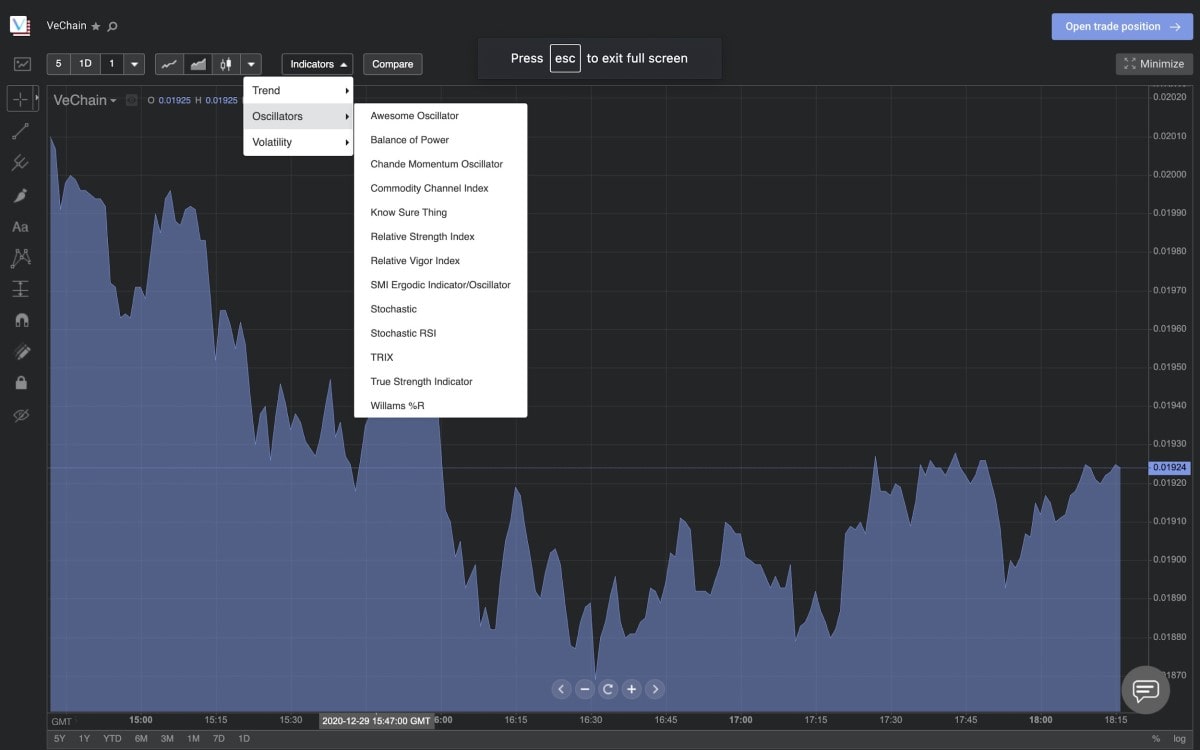Select the pitchfork drawing tool

[20, 163]
